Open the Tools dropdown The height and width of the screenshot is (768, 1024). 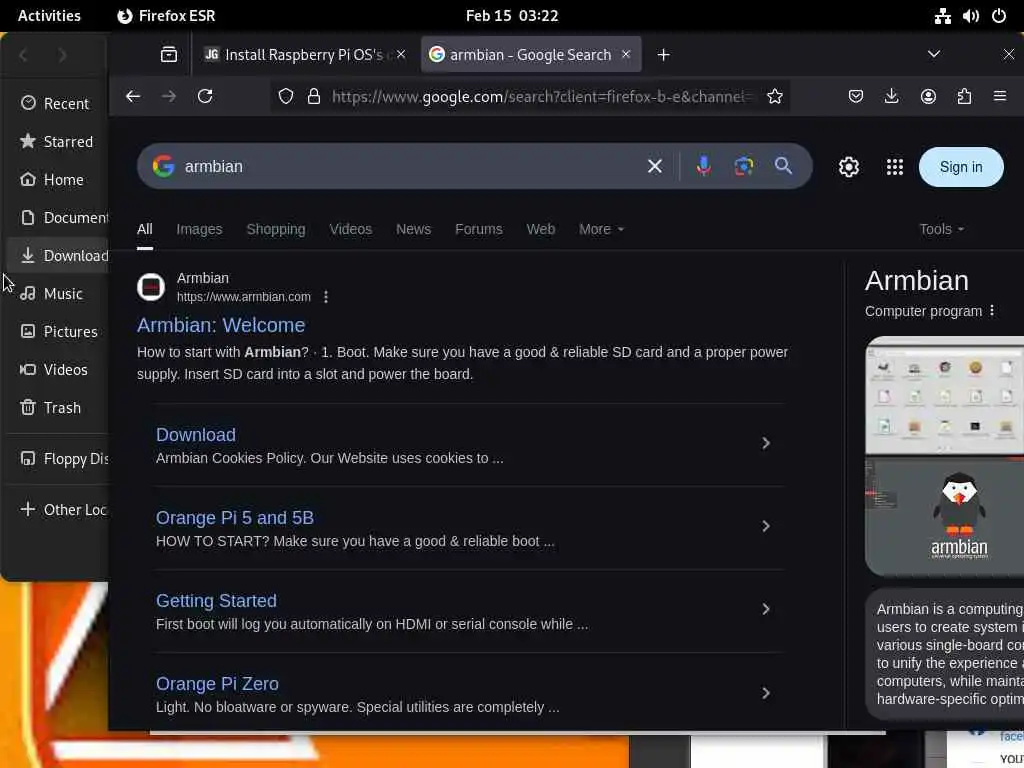coord(941,229)
